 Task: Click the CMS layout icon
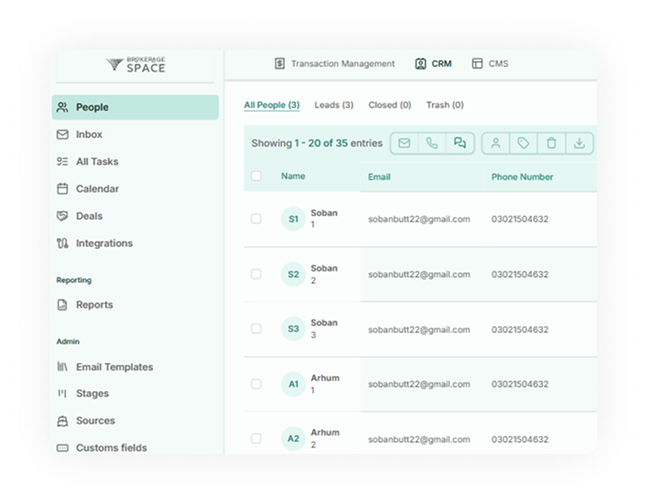coord(477,64)
